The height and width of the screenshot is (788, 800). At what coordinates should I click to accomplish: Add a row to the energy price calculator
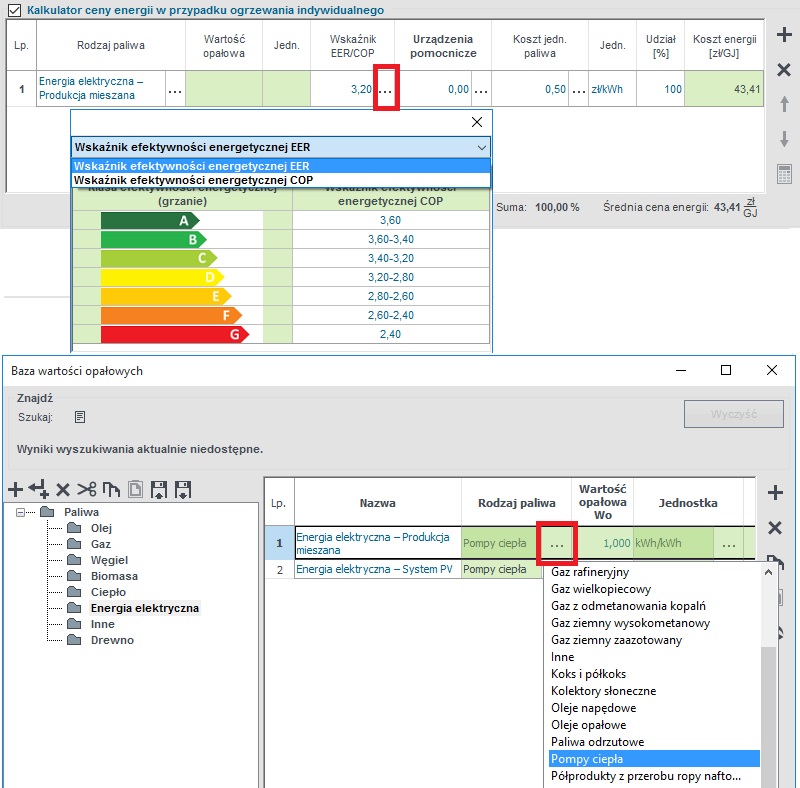(784, 35)
